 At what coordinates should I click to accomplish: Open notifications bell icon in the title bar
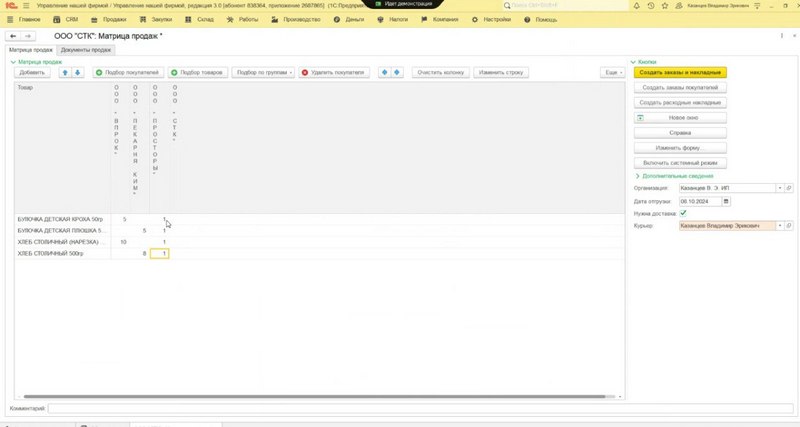(x=636, y=6)
